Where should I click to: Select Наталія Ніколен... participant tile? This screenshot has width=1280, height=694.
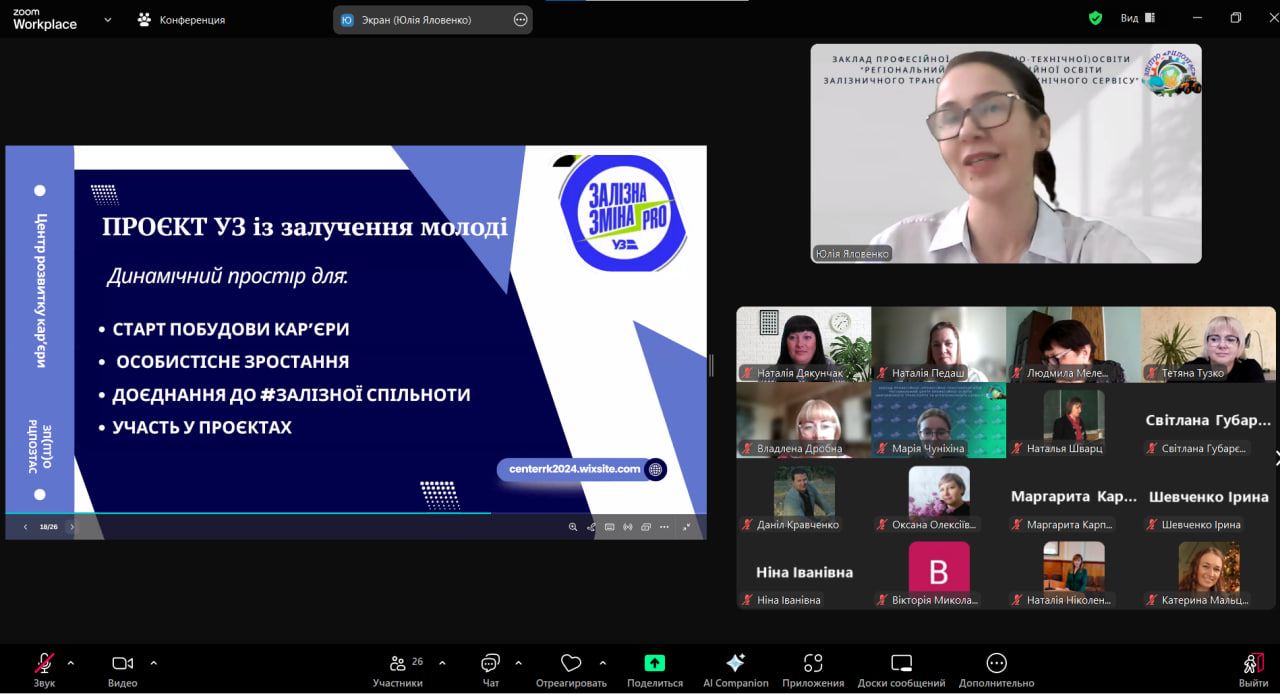pos(1073,572)
